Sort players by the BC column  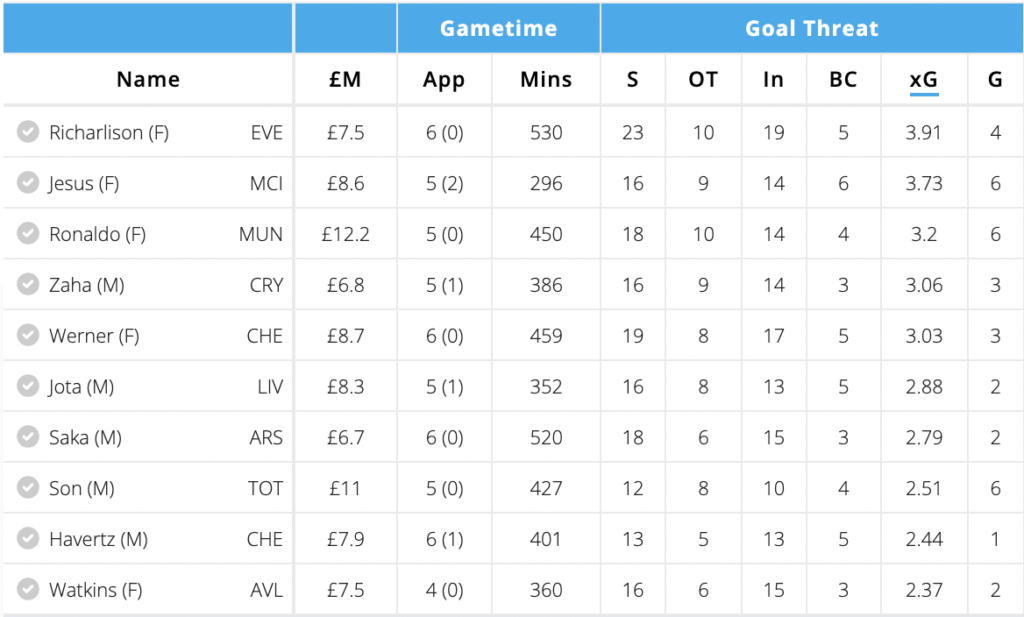click(x=843, y=79)
